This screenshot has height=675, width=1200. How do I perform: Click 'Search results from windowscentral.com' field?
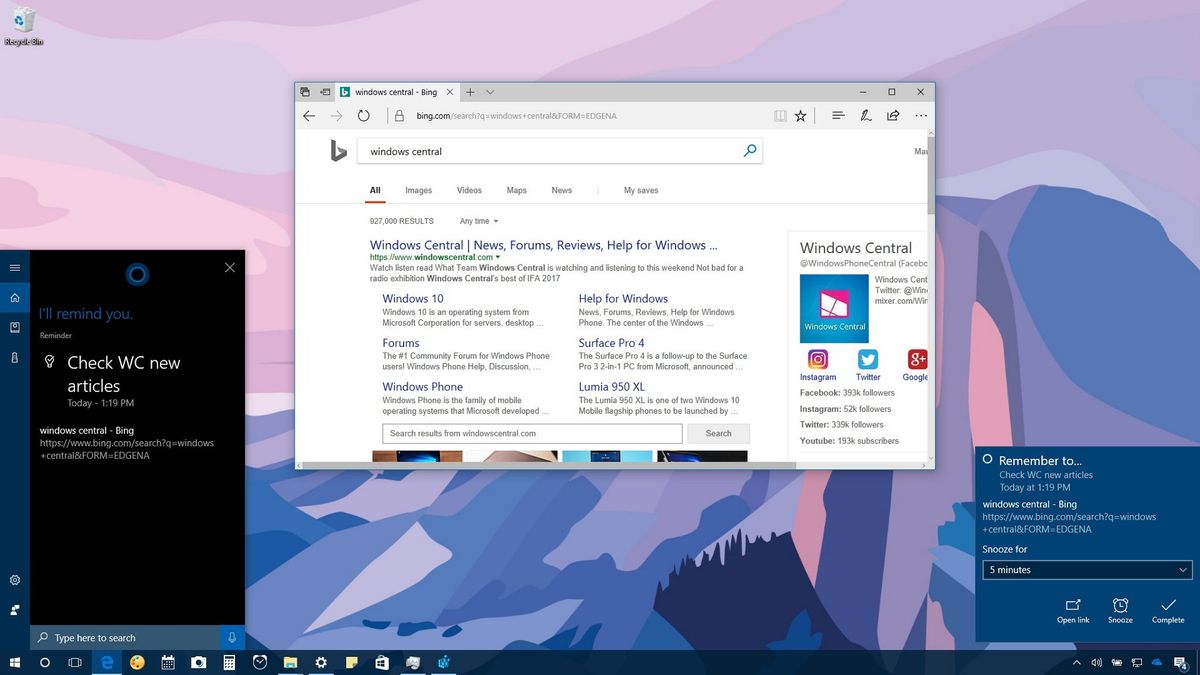pos(532,434)
